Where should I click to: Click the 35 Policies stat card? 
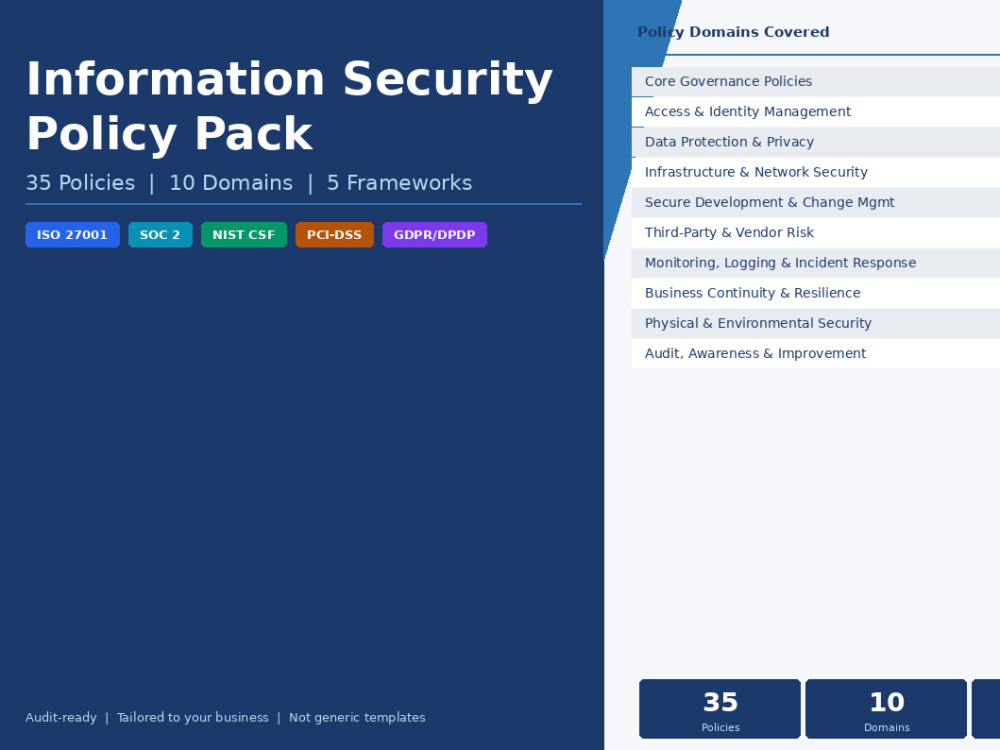coord(720,709)
